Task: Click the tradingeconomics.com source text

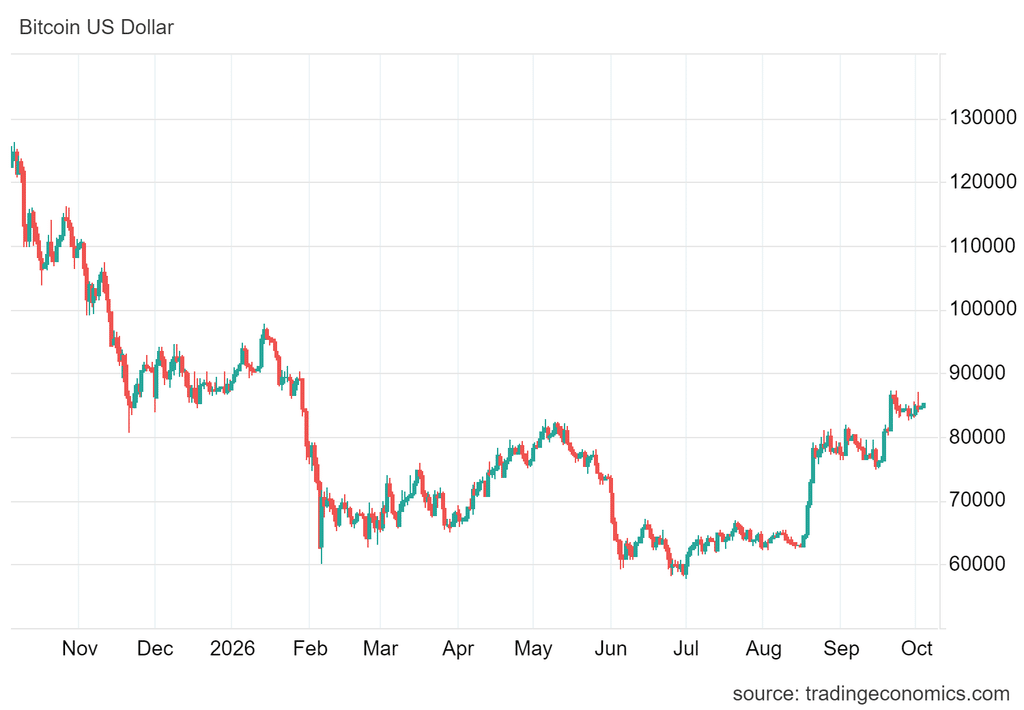Action: point(871,693)
